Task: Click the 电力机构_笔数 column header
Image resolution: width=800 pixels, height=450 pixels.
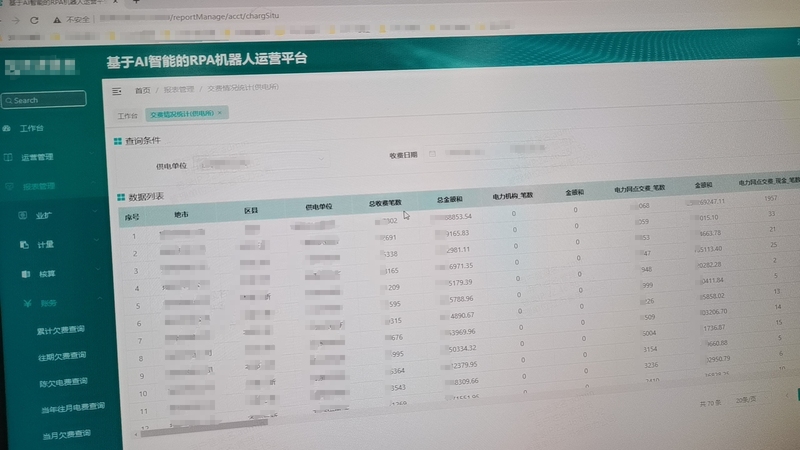Action: click(513, 196)
